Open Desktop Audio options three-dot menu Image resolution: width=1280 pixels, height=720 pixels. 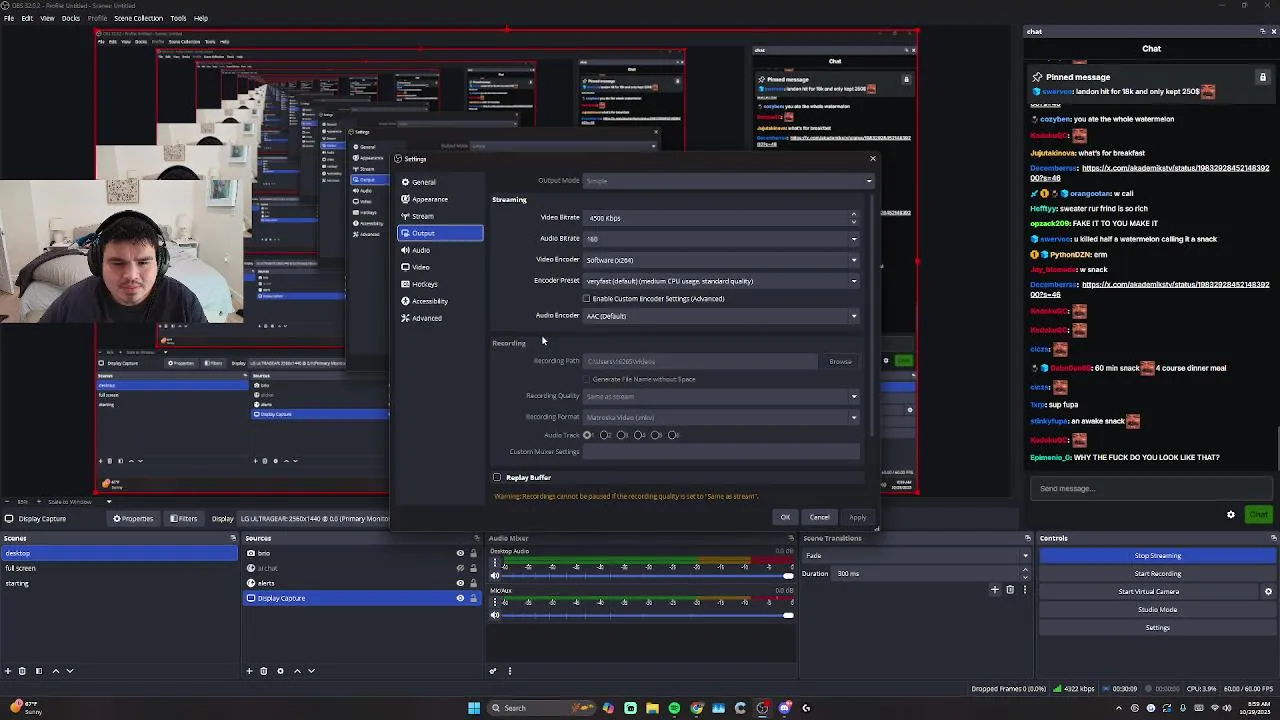click(x=494, y=563)
